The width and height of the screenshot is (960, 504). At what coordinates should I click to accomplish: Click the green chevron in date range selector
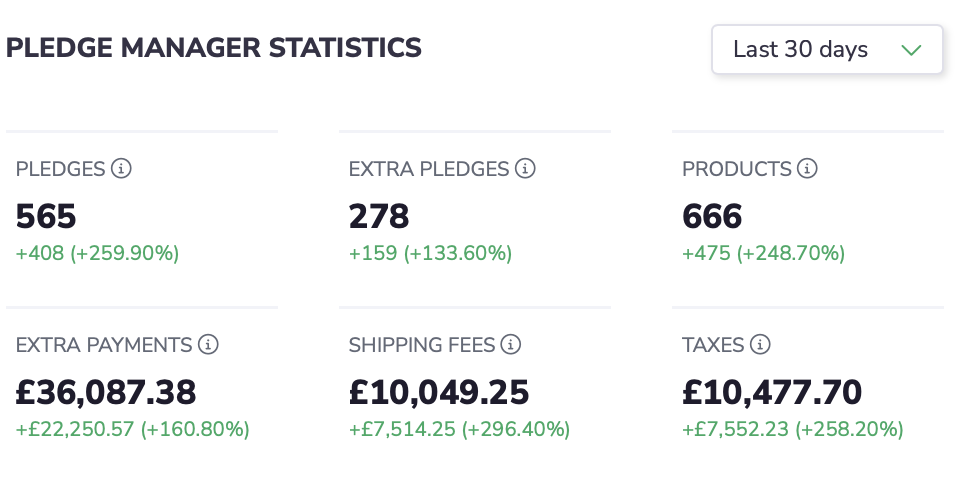[x=912, y=50]
